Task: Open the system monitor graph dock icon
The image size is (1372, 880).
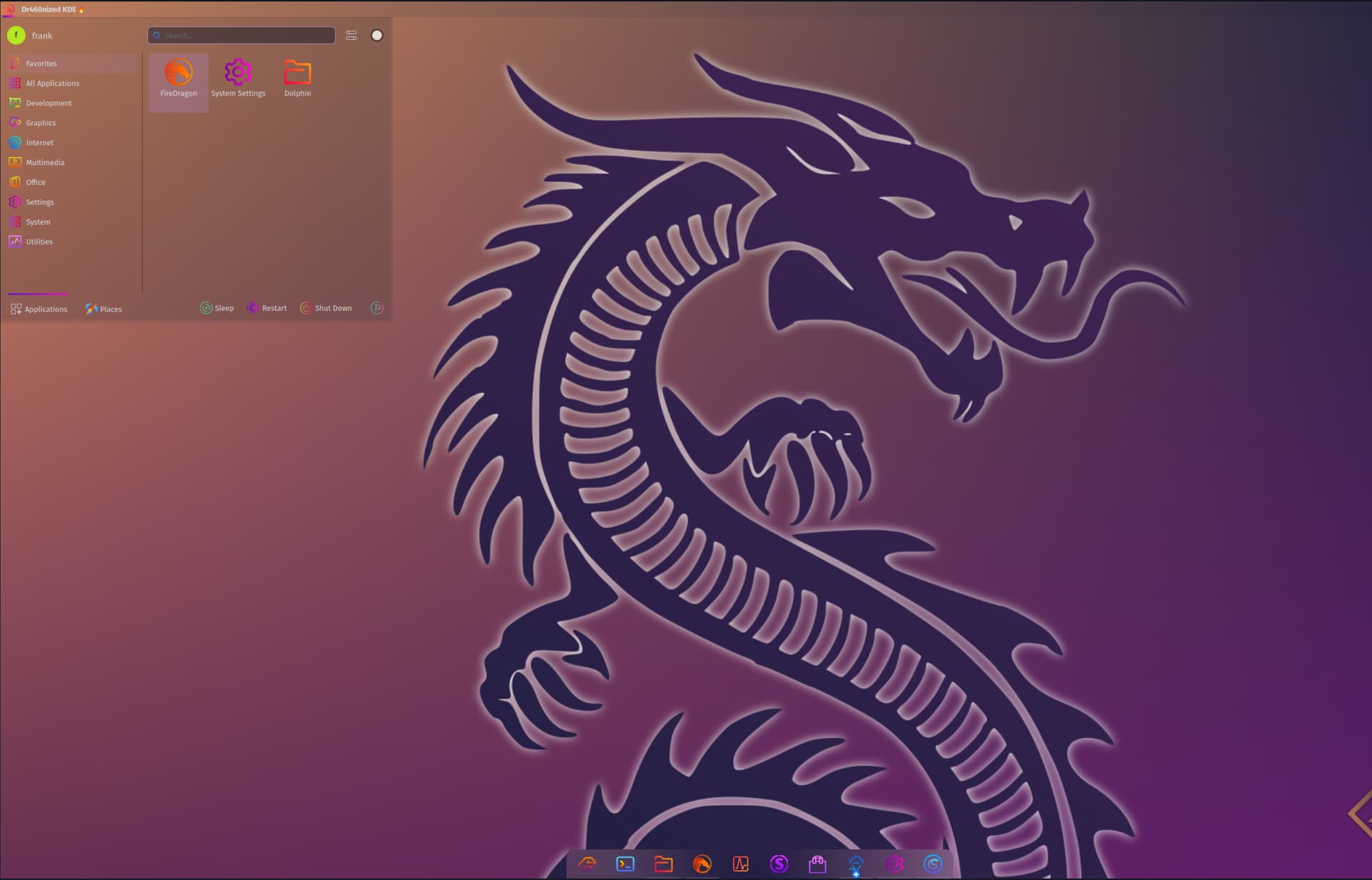Action: pyautogui.click(x=741, y=864)
